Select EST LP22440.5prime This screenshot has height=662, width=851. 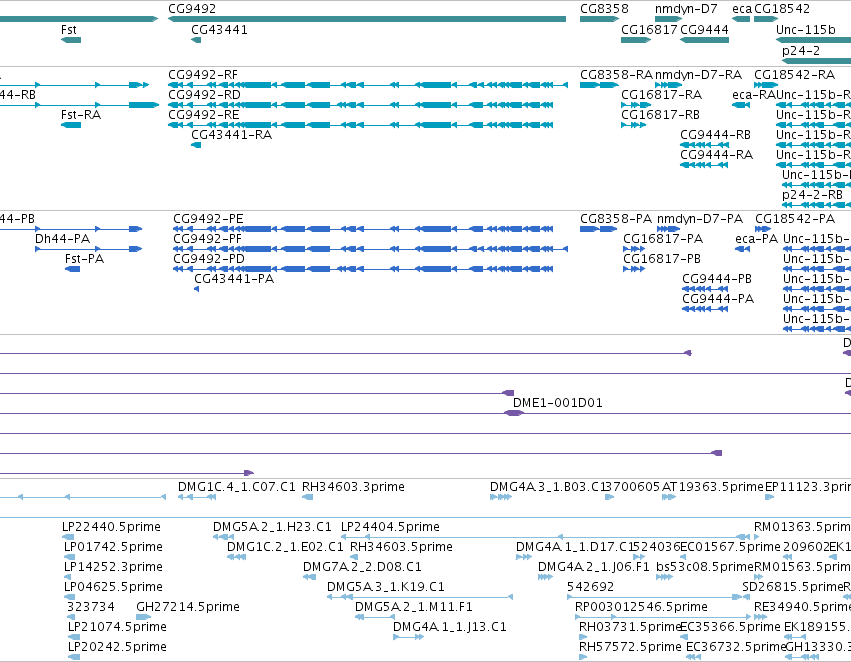point(111,527)
